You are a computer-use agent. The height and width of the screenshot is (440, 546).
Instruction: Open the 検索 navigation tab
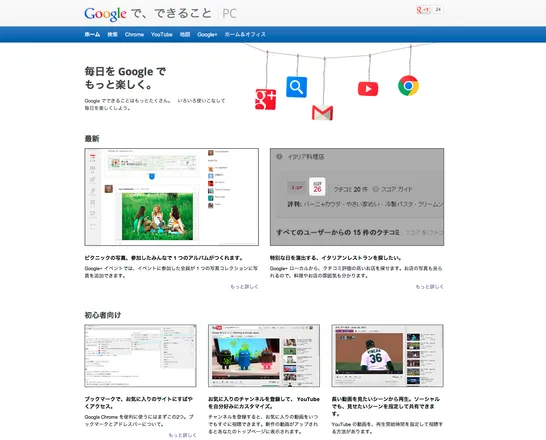point(112,34)
